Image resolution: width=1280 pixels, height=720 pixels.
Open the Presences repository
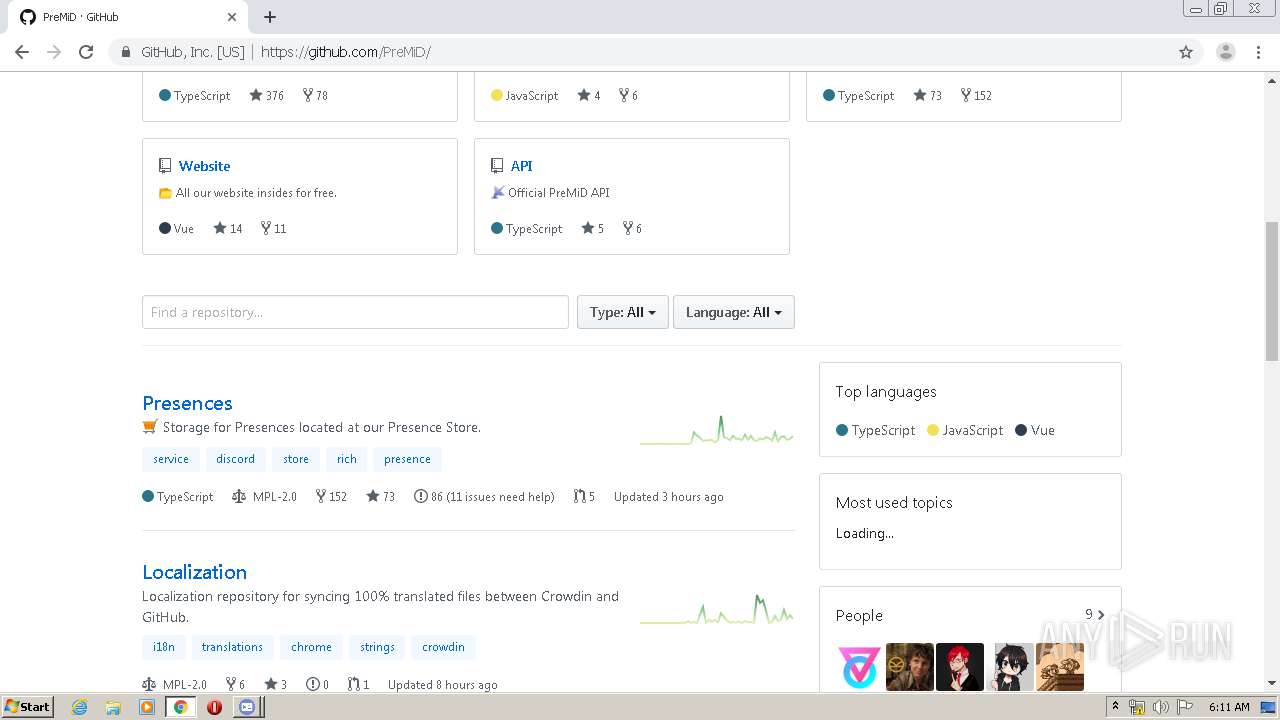187,403
